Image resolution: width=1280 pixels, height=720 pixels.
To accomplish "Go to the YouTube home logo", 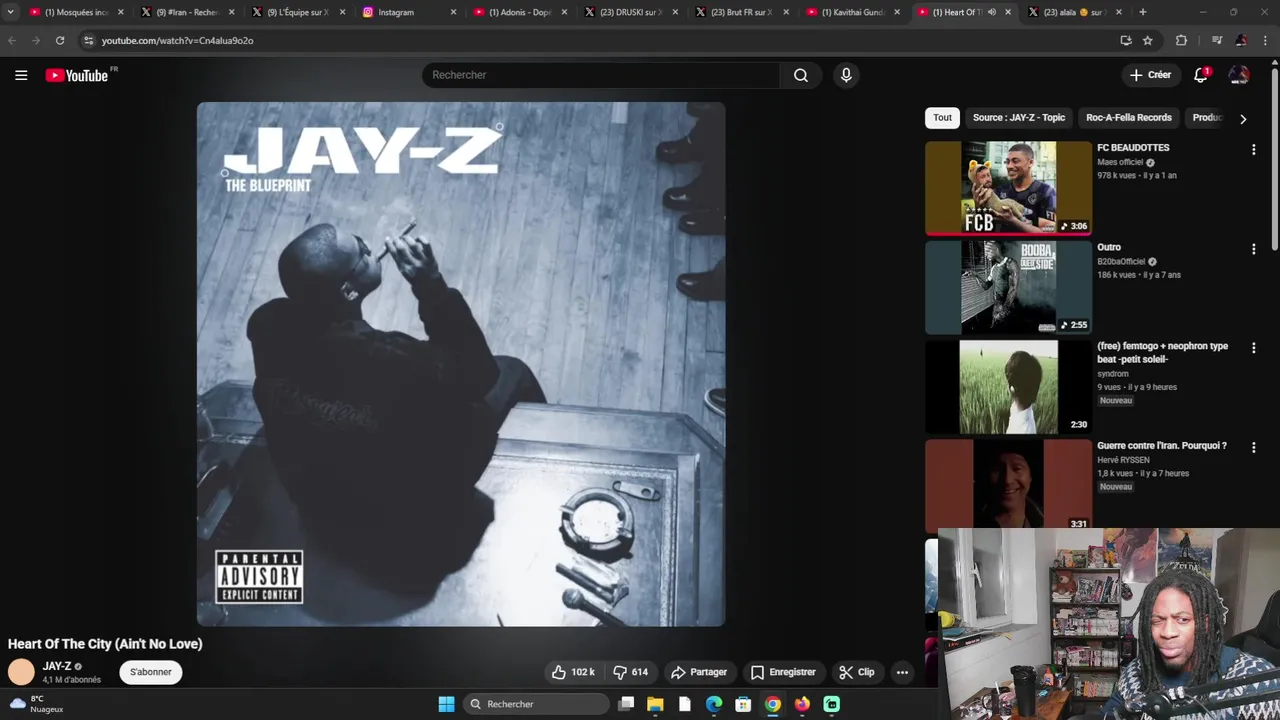I will tap(76, 75).
